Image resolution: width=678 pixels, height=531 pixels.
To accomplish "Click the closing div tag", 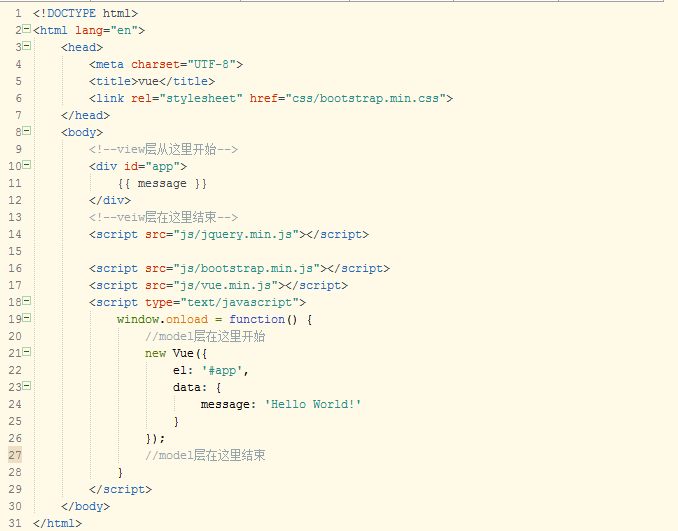I will [x=110, y=200].
